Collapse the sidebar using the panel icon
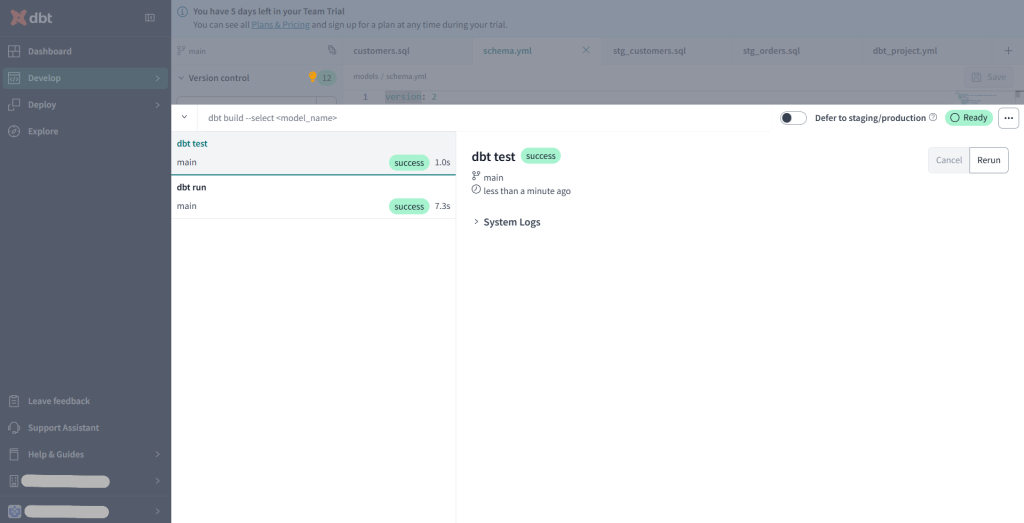Screen dimensions: 1024x523 150,18
